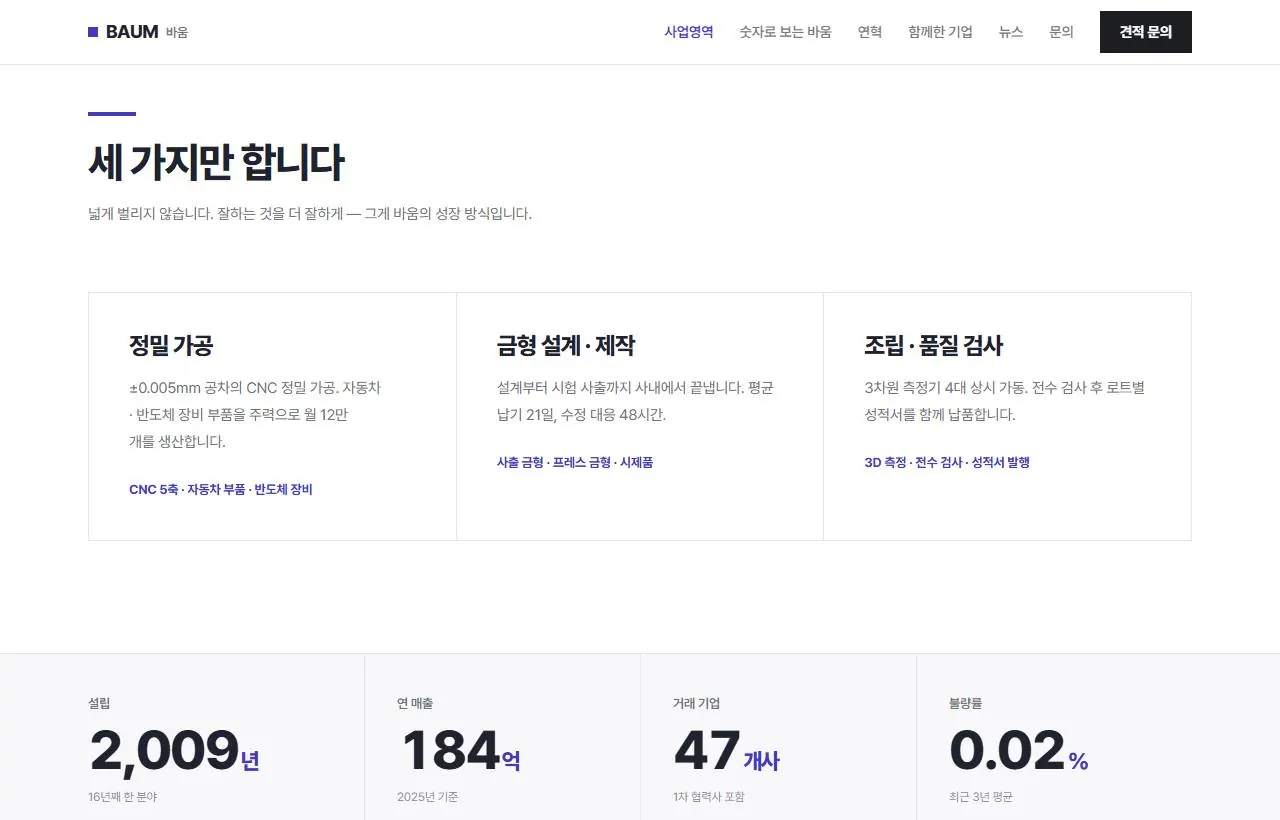The image size is (1280, 820).
Task: Click the 설립 stat label
Action: tap(99, 704)
